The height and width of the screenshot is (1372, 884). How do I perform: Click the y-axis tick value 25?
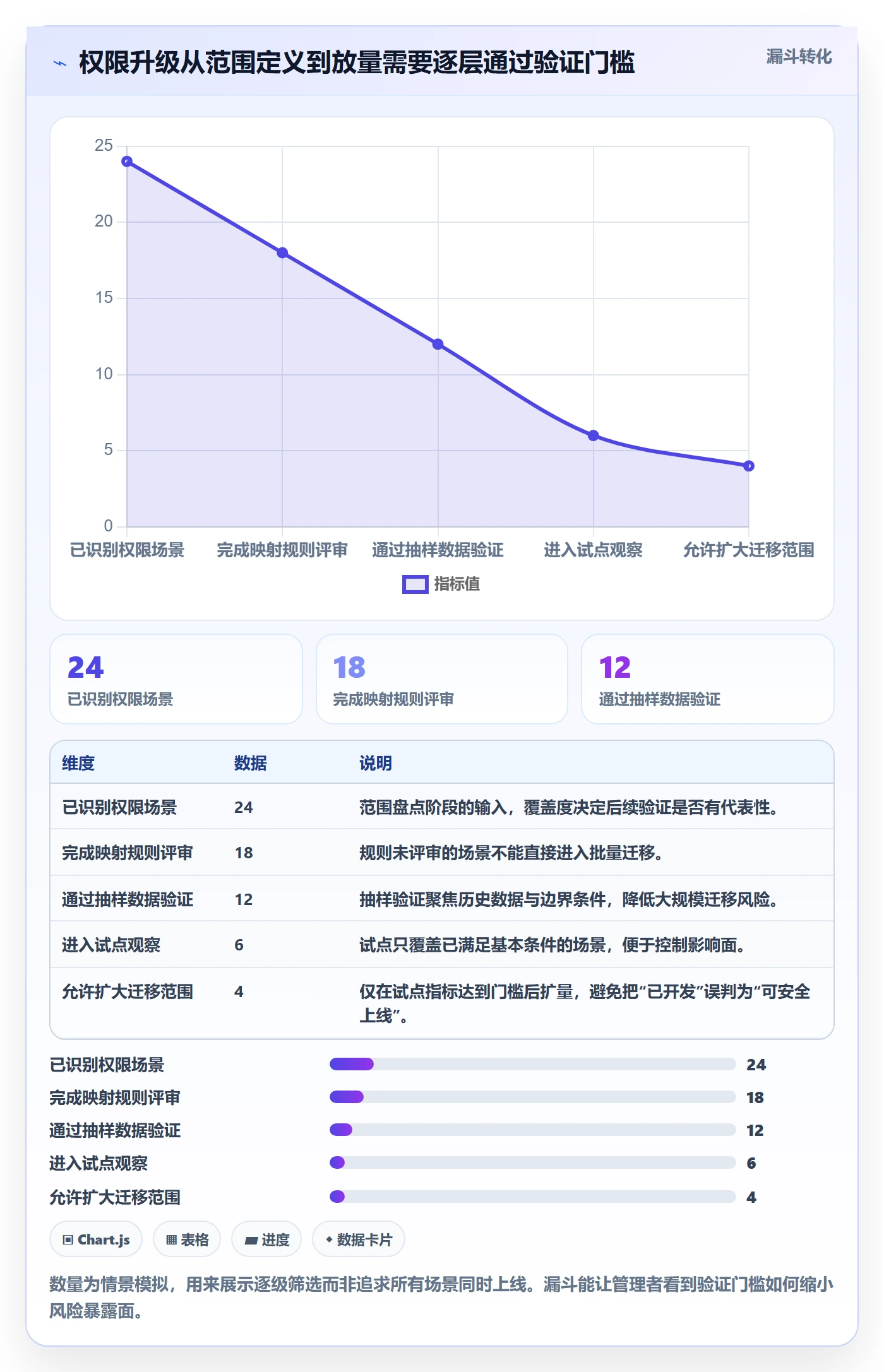(104, 146)
